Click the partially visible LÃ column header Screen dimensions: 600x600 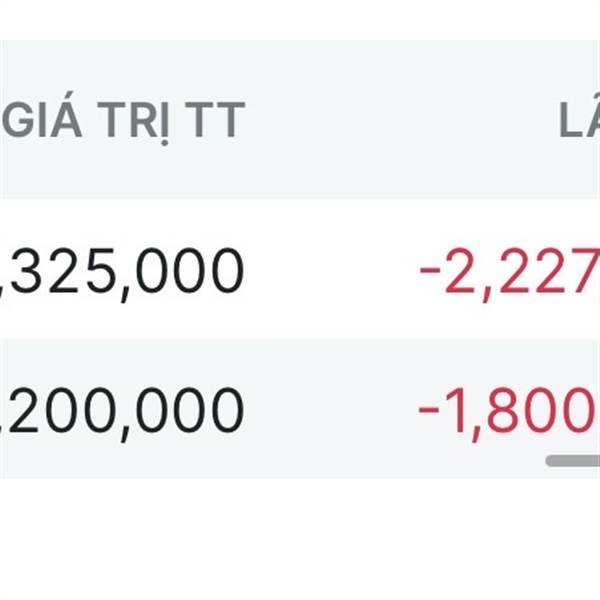point(579,121)
